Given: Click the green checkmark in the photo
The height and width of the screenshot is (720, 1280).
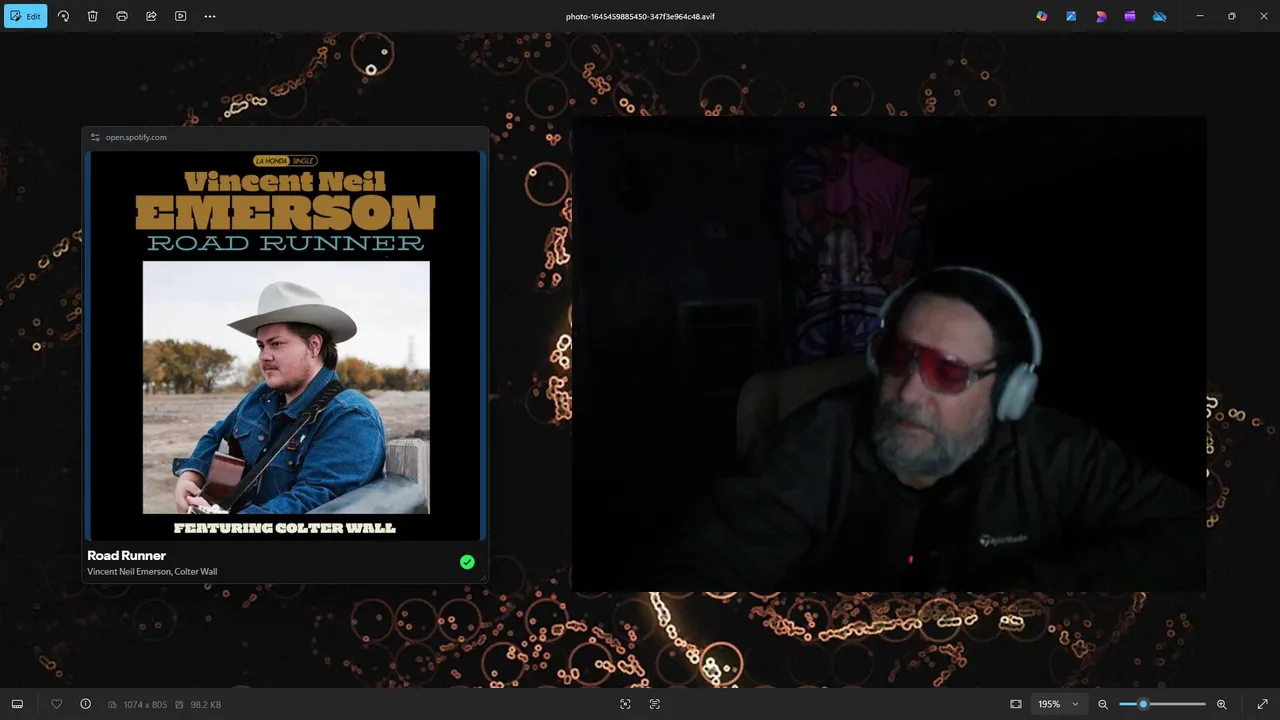Looking at the screenshot, I should pyautogui.click(x=467, y=562).
